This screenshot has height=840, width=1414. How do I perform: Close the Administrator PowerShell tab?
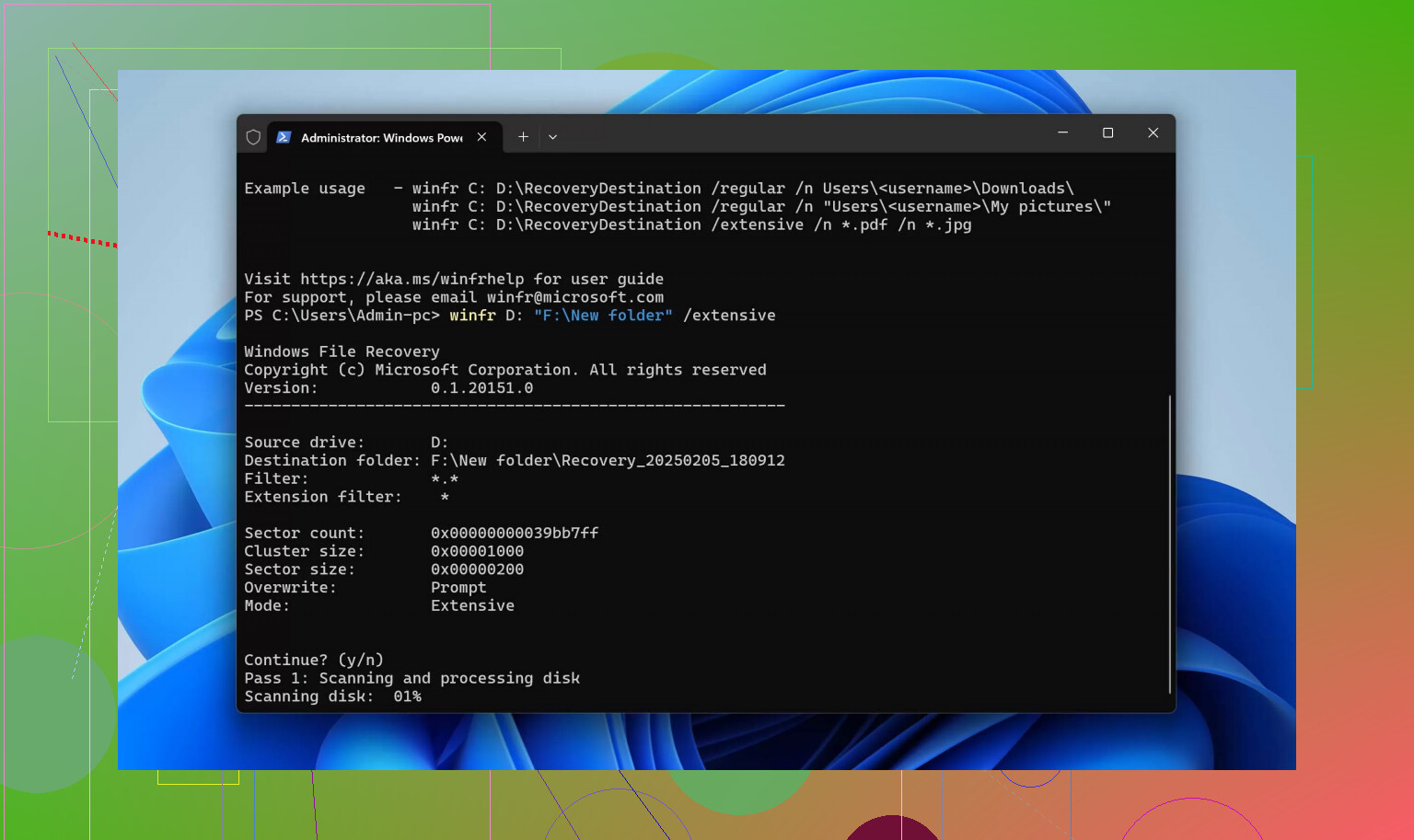coord(481,137)
